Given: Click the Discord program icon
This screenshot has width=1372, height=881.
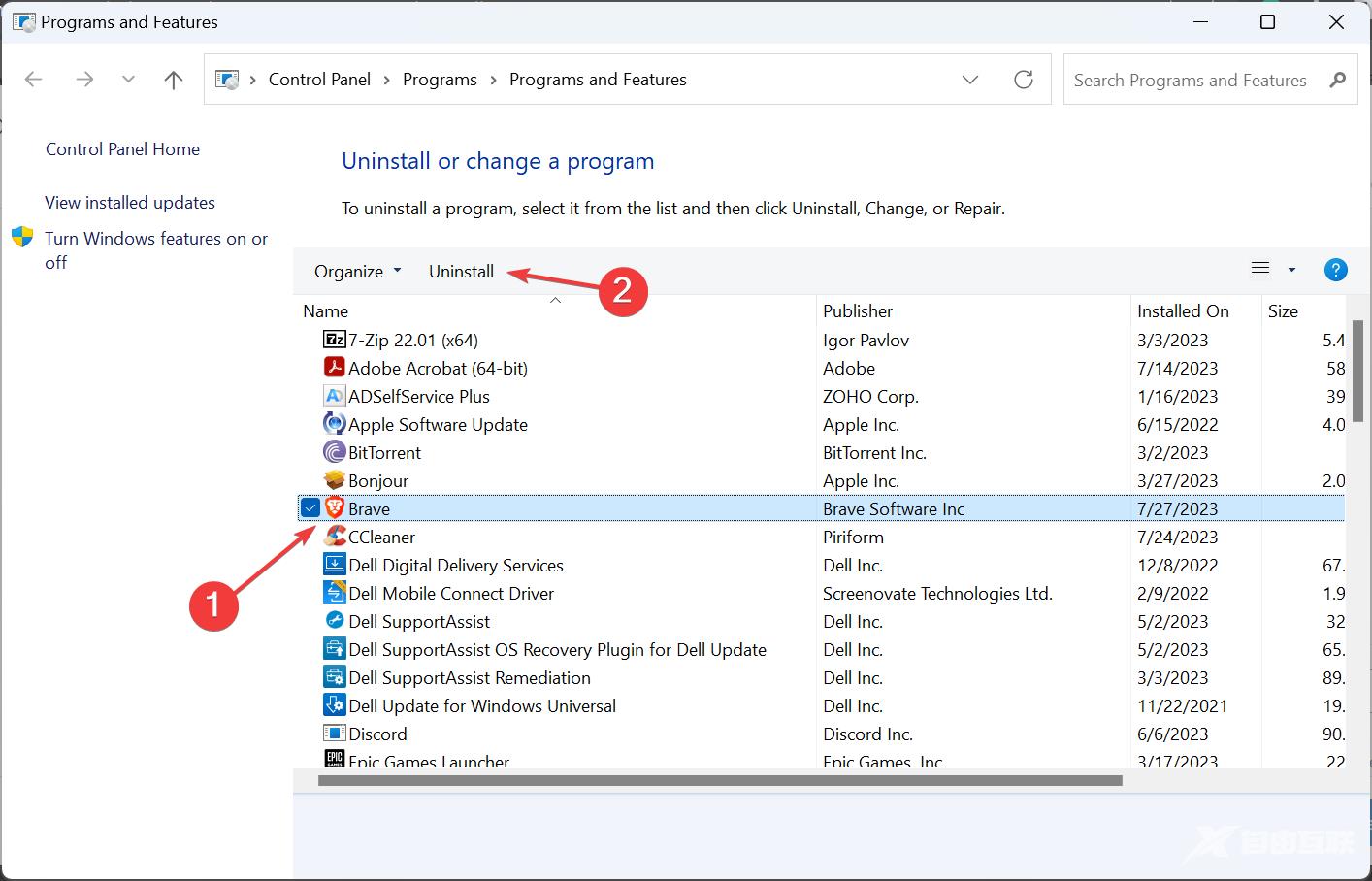Looking at the screenshot, I should click(x=334, y=734).
